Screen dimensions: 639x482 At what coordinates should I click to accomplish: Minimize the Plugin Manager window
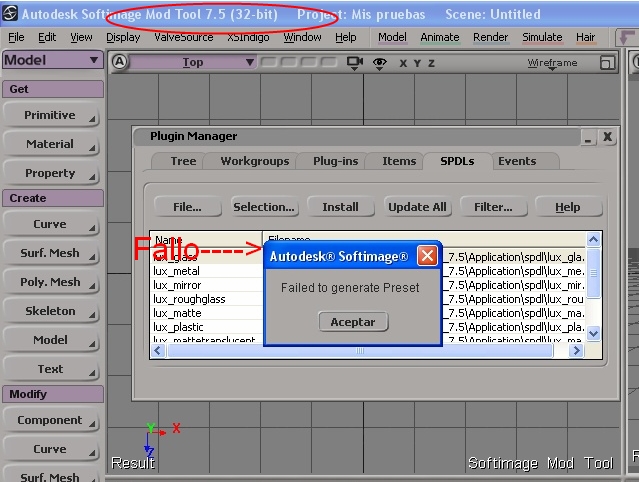pos(588,137)
